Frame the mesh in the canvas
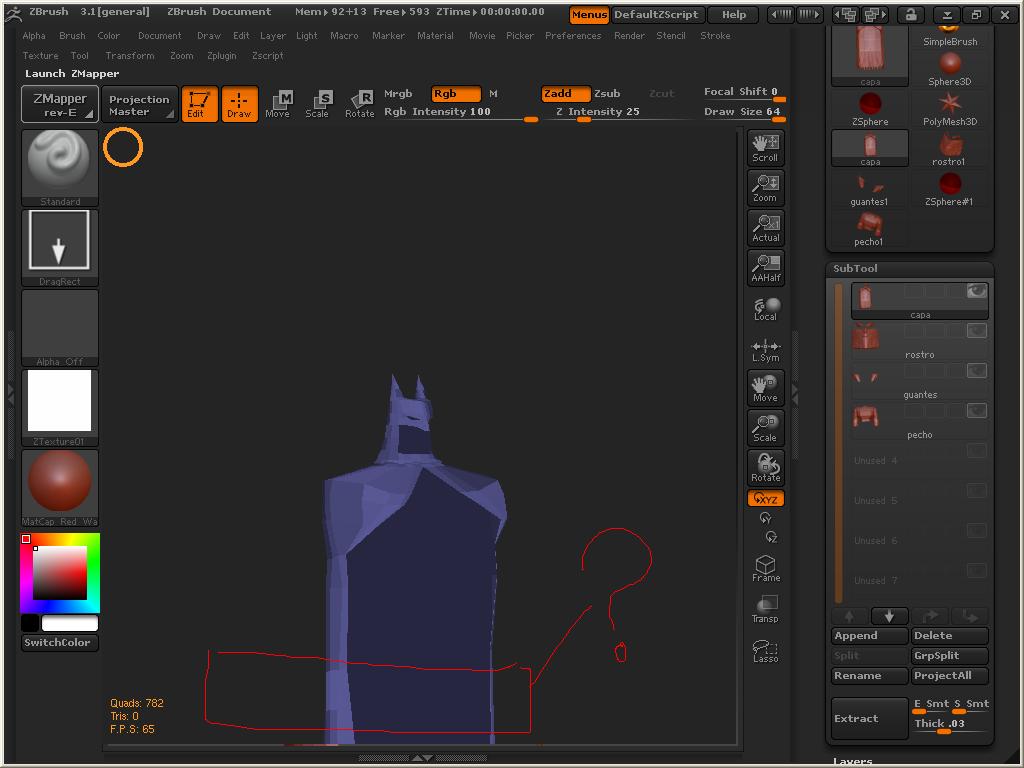1024x768 pixels. [765, 568]
